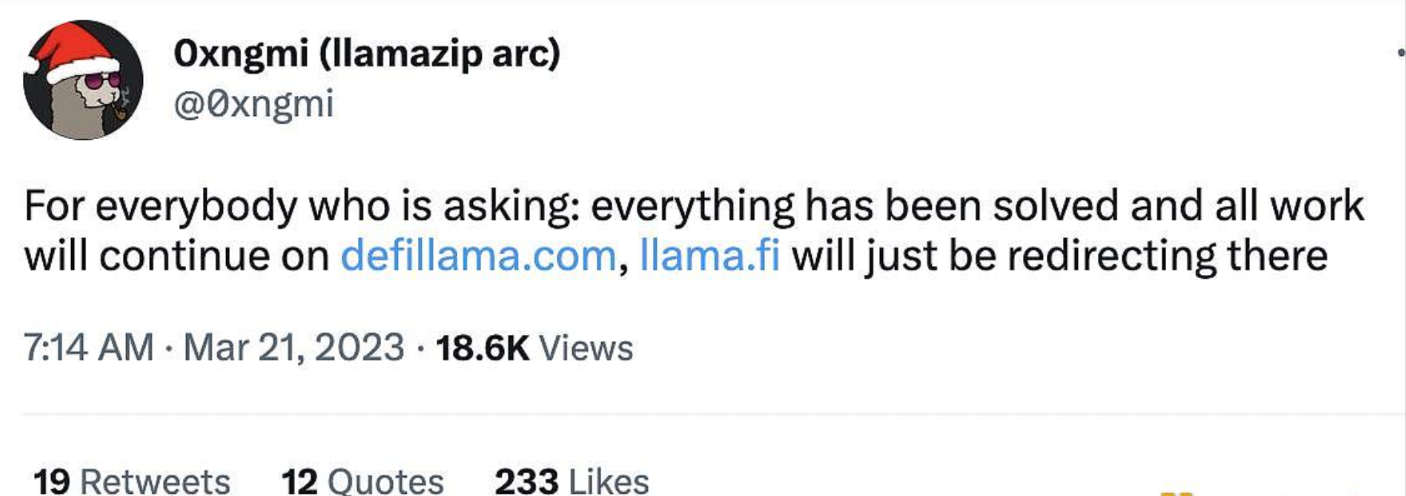View the 18.6K Views count
This screenshot has height=496, width=1406.
[x=532, y=348]
